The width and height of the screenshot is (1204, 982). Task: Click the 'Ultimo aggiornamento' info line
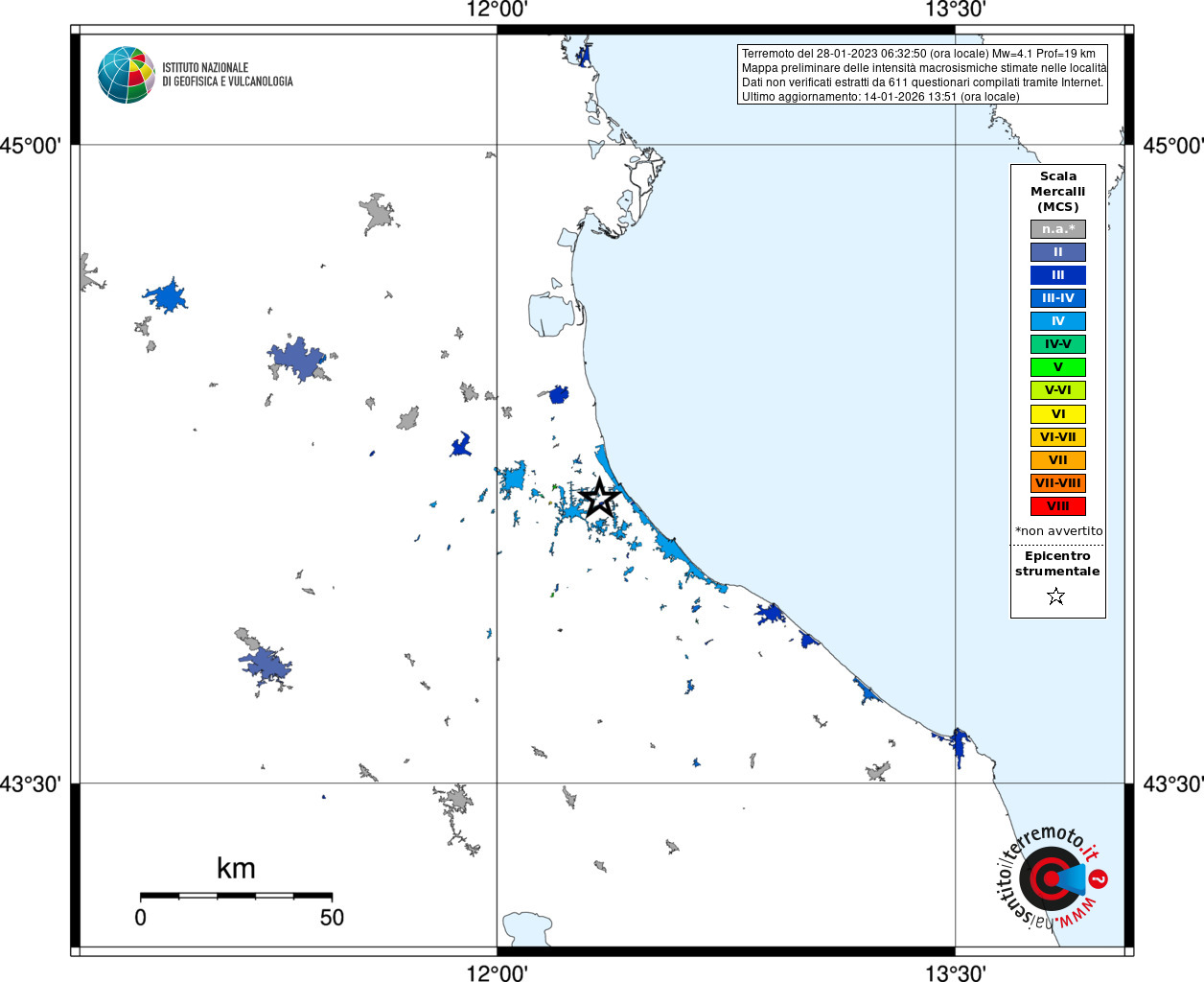pos(880,97)
